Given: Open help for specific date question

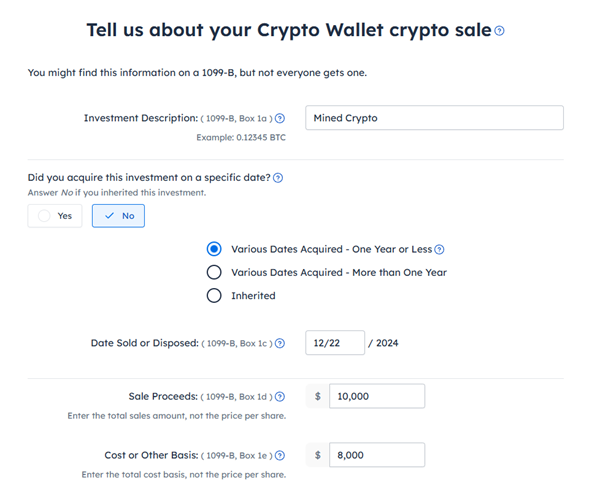Looking at the screenshot, I should coord(278,178).
